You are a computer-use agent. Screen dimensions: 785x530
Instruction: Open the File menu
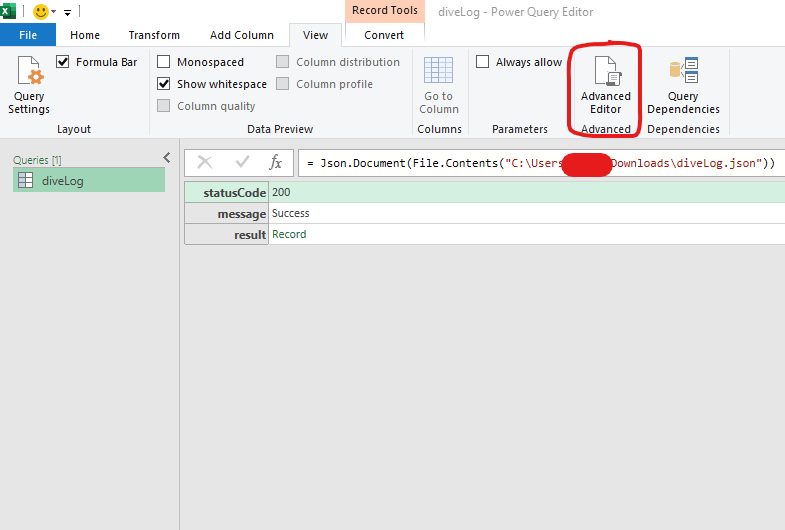28,35
